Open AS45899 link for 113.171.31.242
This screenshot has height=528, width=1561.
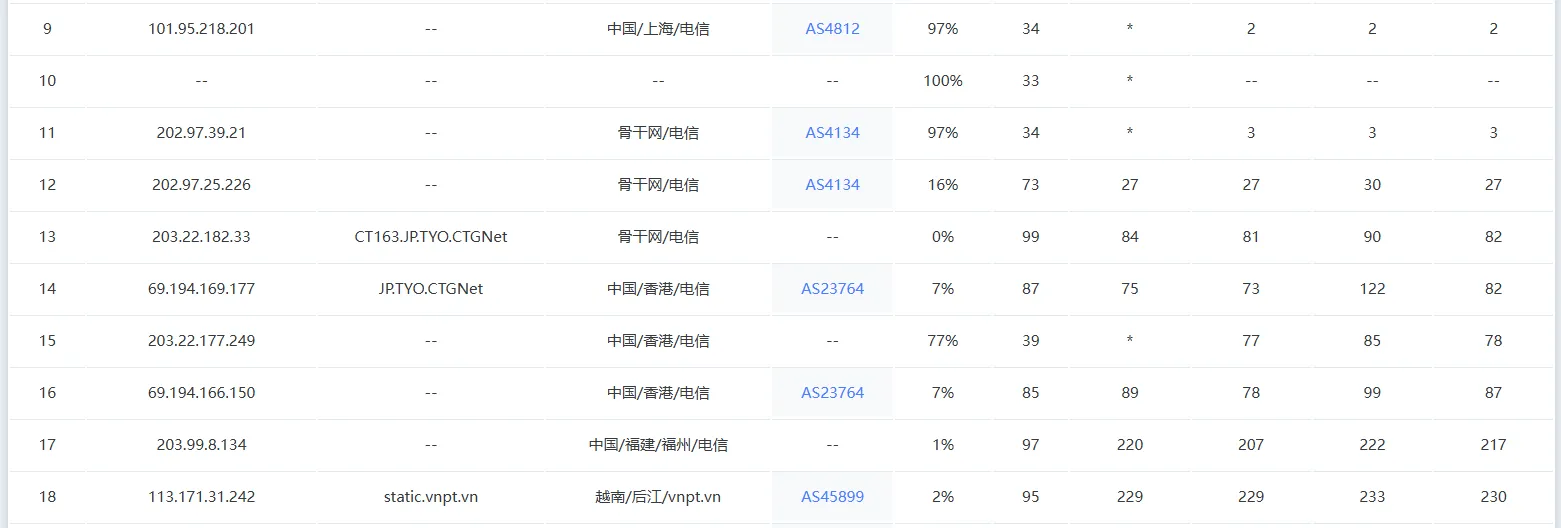(832, 497)
